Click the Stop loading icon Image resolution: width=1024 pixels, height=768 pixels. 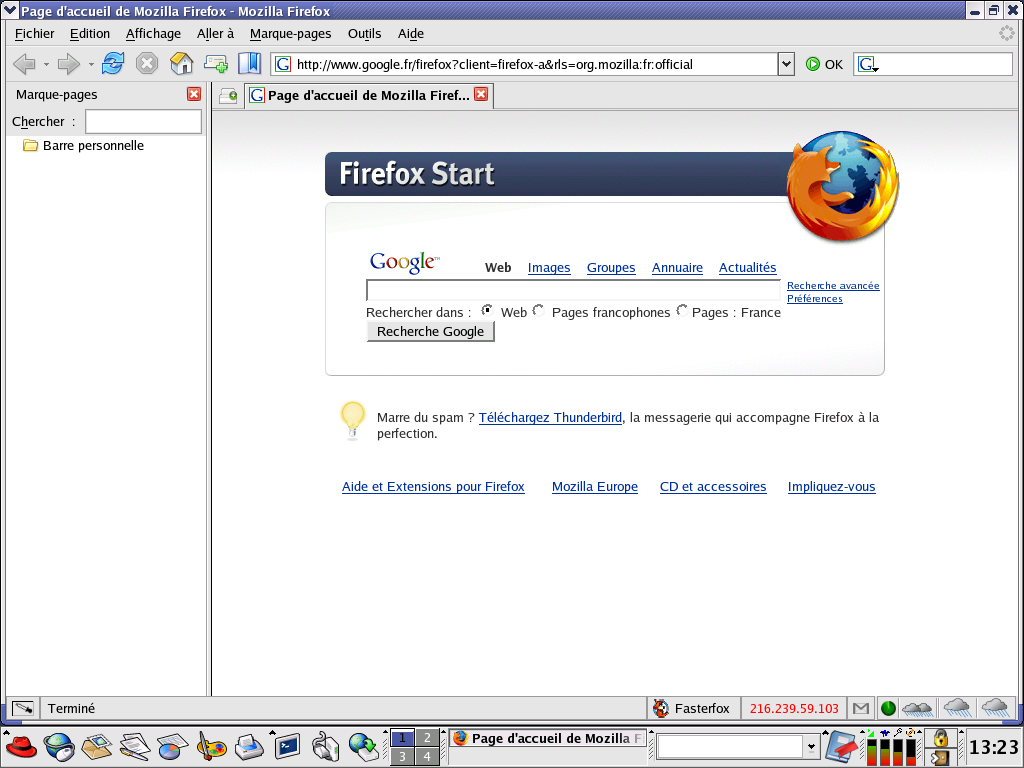click(147, 64)
